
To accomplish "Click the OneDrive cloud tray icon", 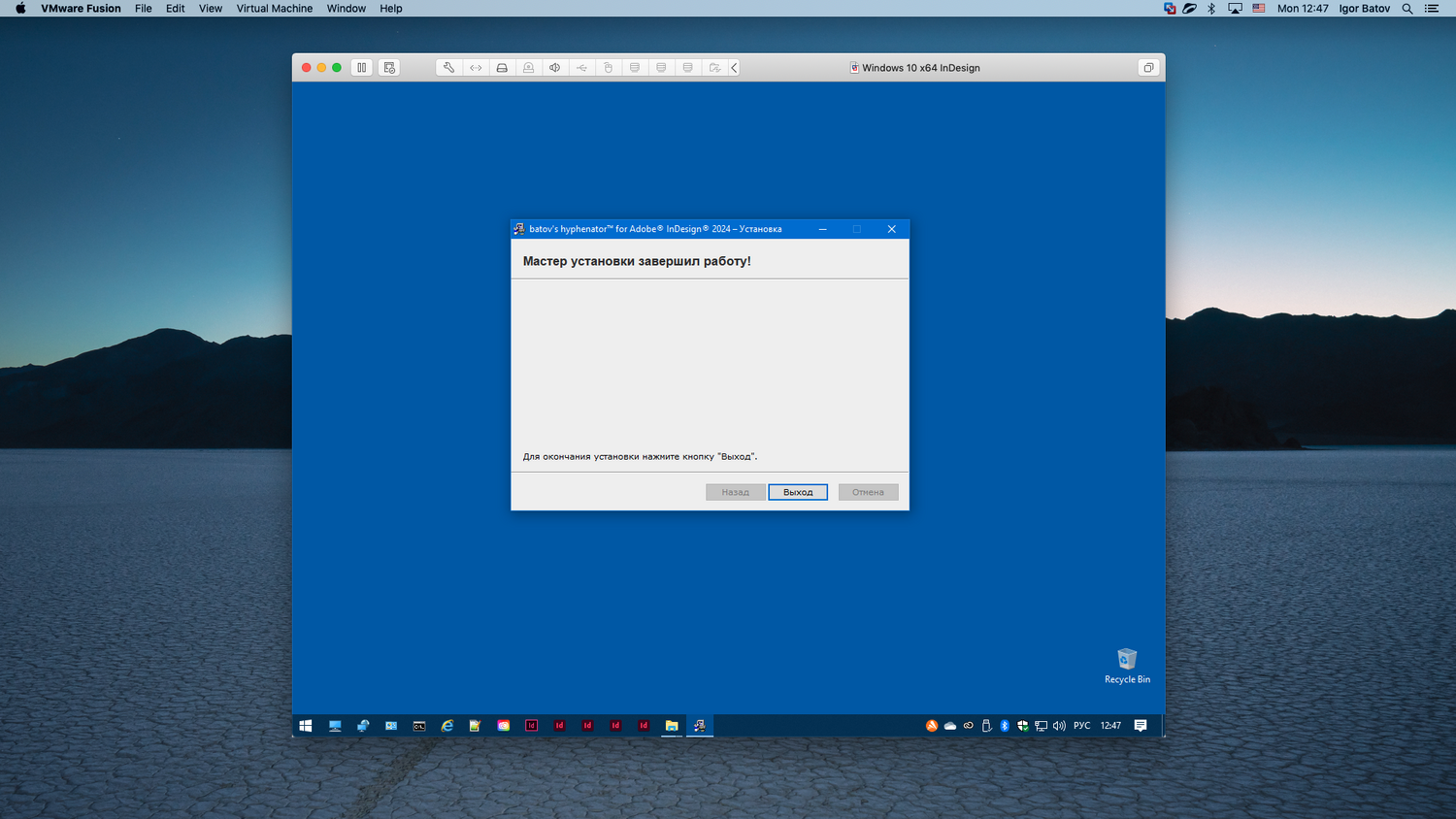I will pos(950,726).
